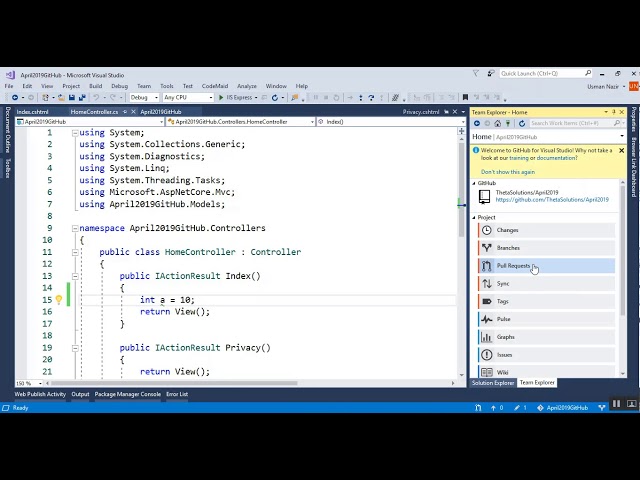Screen dimensions: 640x480
Task: Switch to the April2019GitHub tab
Action: pos(161,112)
